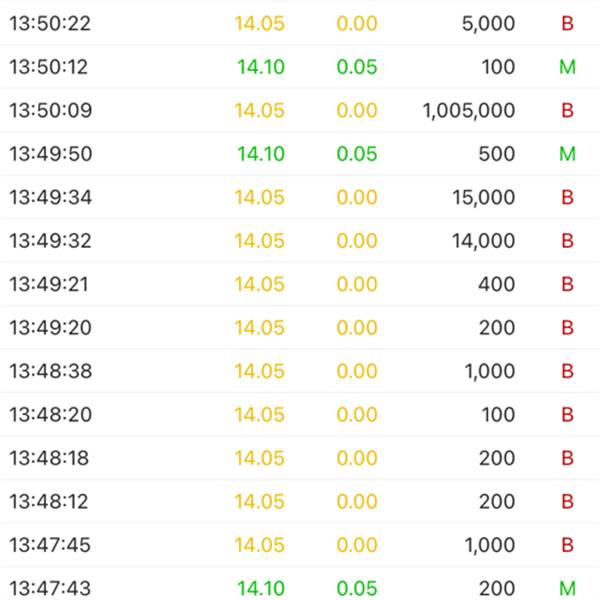
Task: Select the 13:48:20 trade of 100 shares
Action: coord(300,414)
